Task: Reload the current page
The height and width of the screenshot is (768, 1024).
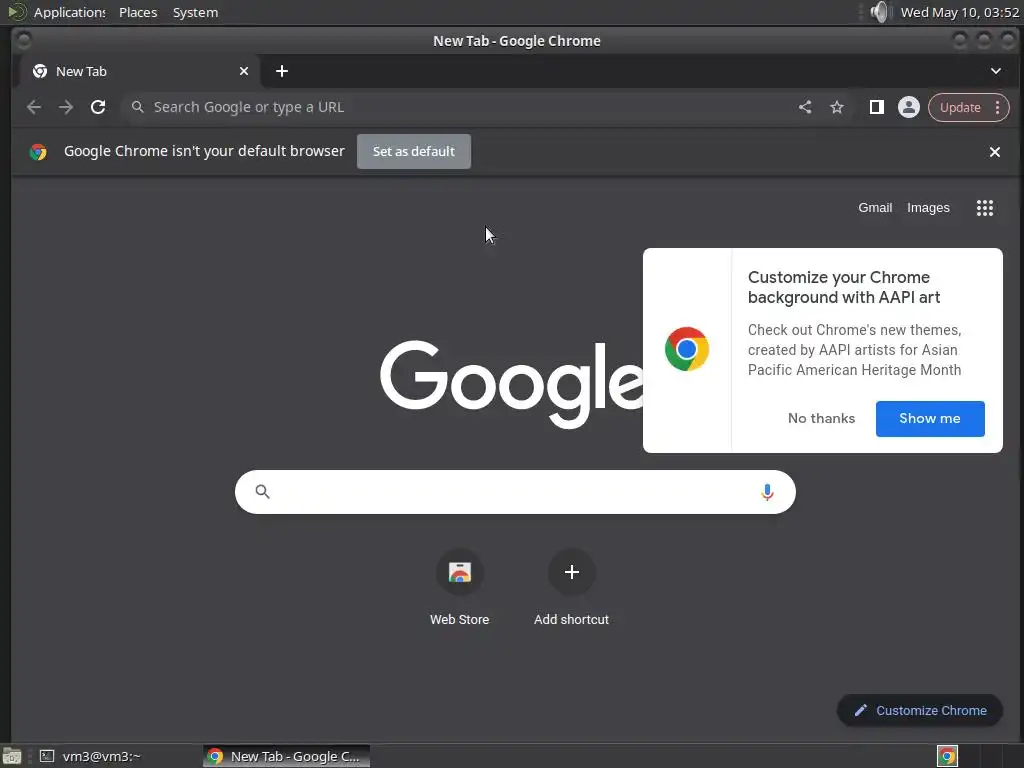Action: pos(98,107)
